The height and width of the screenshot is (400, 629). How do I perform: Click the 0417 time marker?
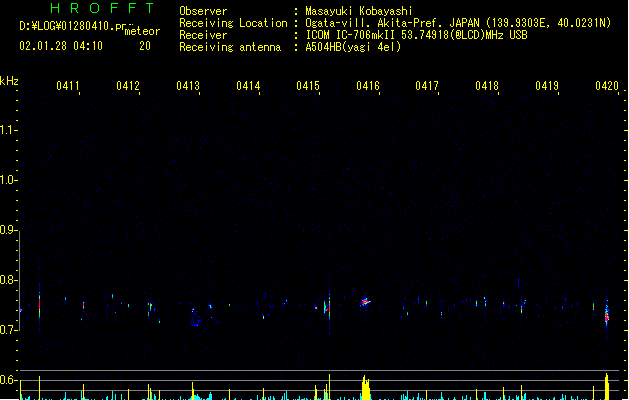[427, 86]
